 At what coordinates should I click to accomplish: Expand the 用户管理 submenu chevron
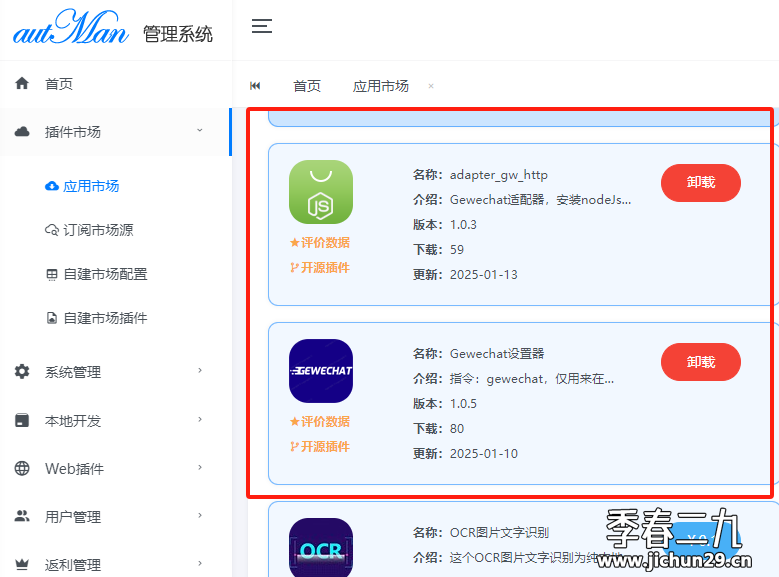200,515
